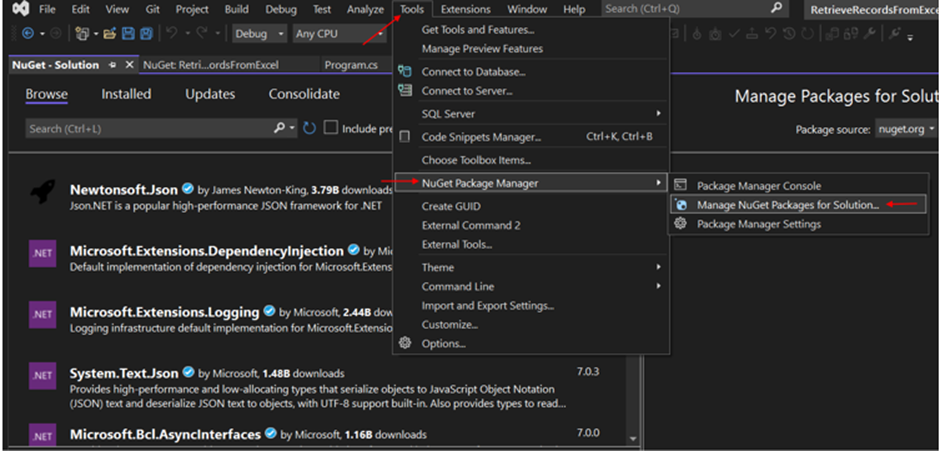
Task: Select Manage NuGet Packages for Solution
Action: click(787, 205)
